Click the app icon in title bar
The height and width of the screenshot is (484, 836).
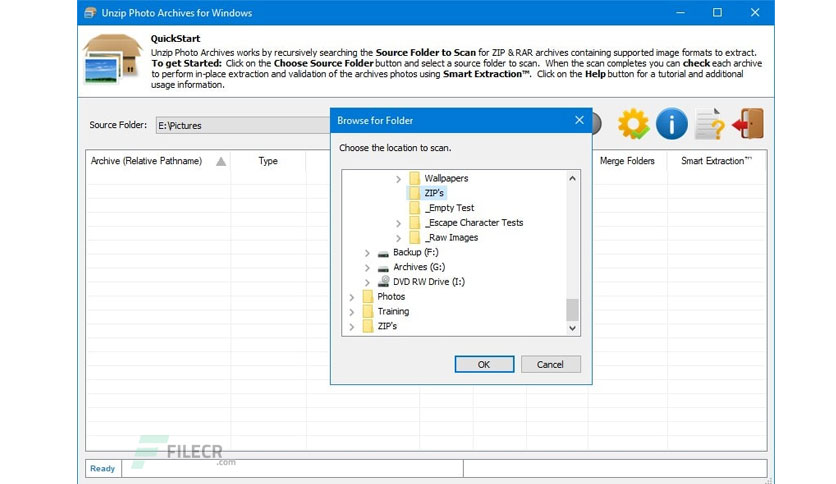pos(90,13)
